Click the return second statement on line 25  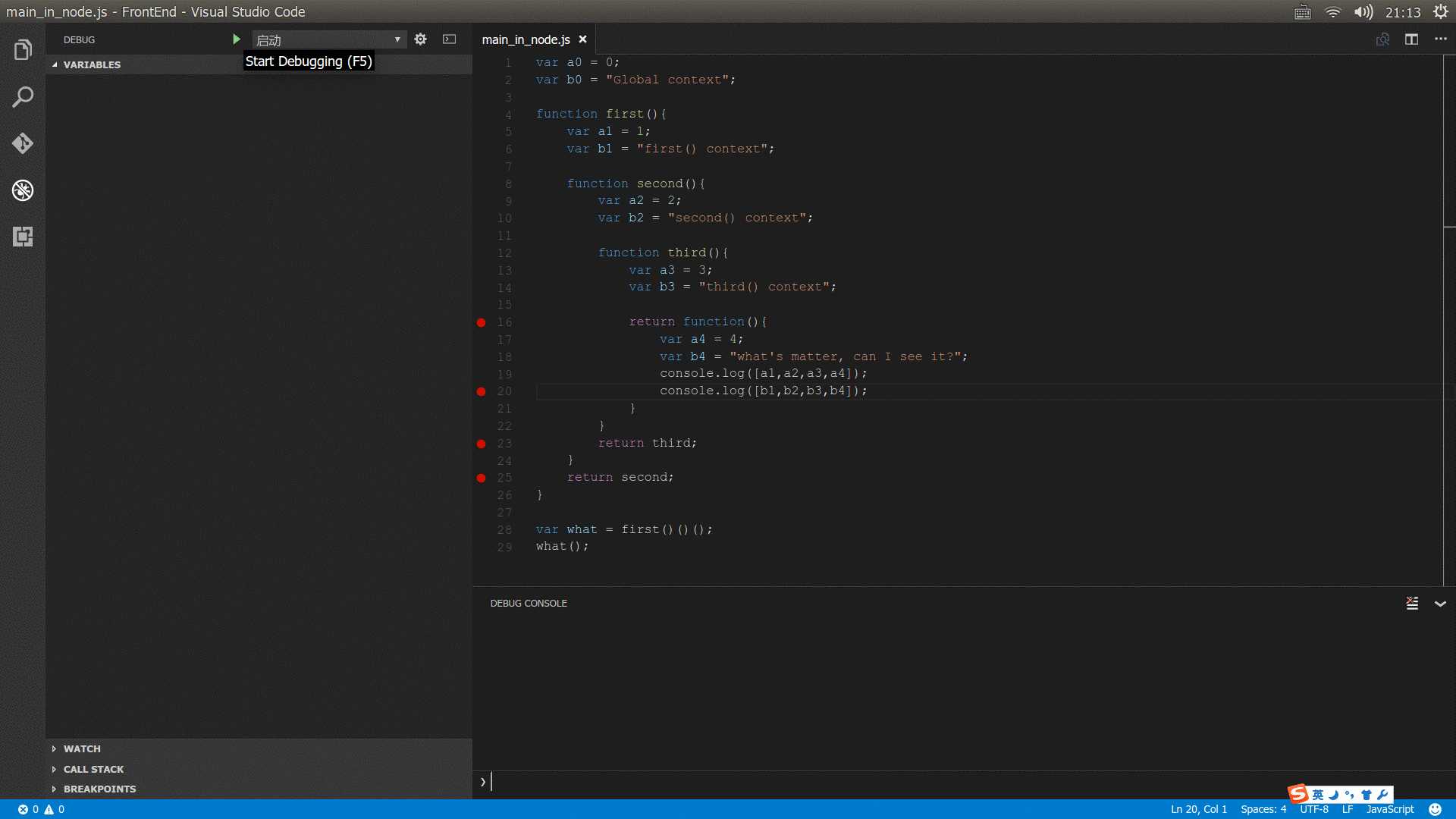[x=620, y=477]
